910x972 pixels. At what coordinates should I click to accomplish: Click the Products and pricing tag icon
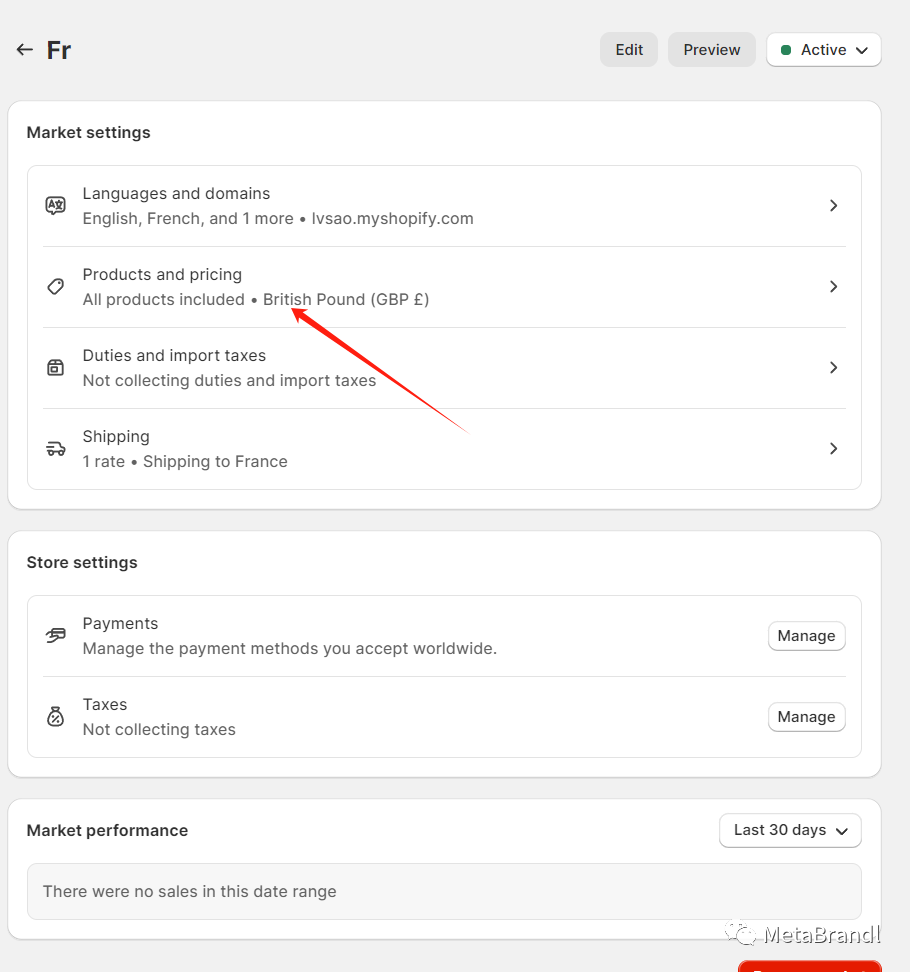(x=56, y=286)
